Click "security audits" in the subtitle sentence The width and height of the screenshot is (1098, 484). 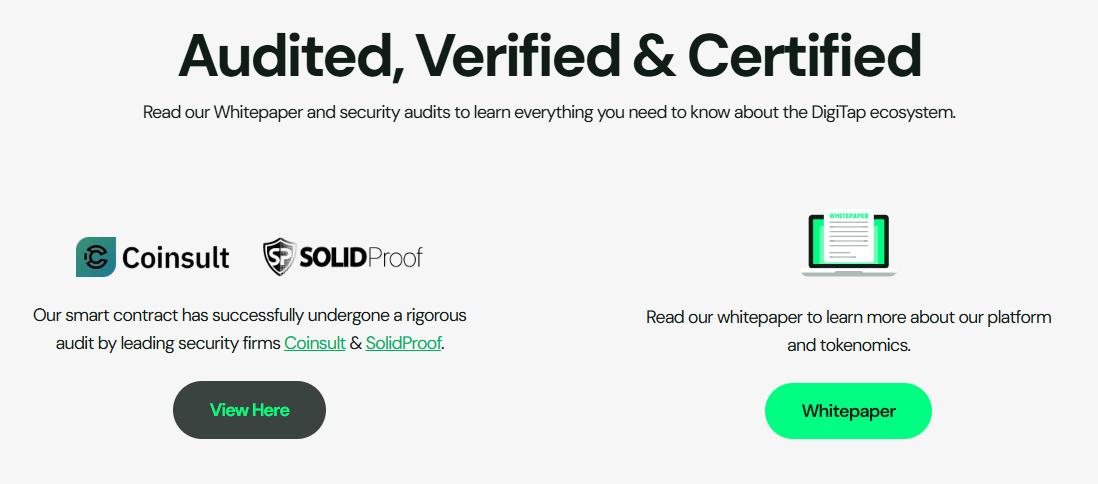point(396,112)
